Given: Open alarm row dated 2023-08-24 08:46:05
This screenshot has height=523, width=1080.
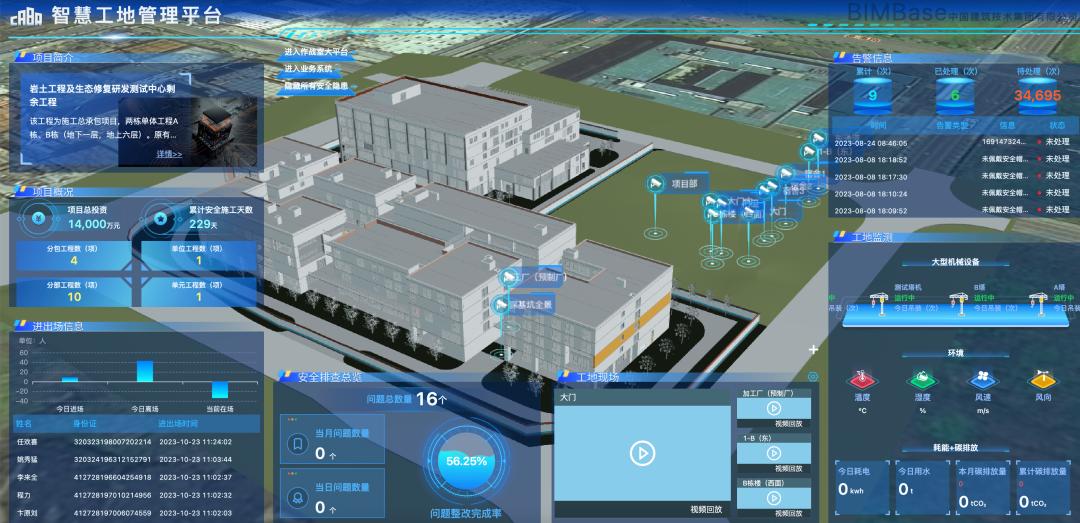Looking at the screenshot, I should coord(952,143).
